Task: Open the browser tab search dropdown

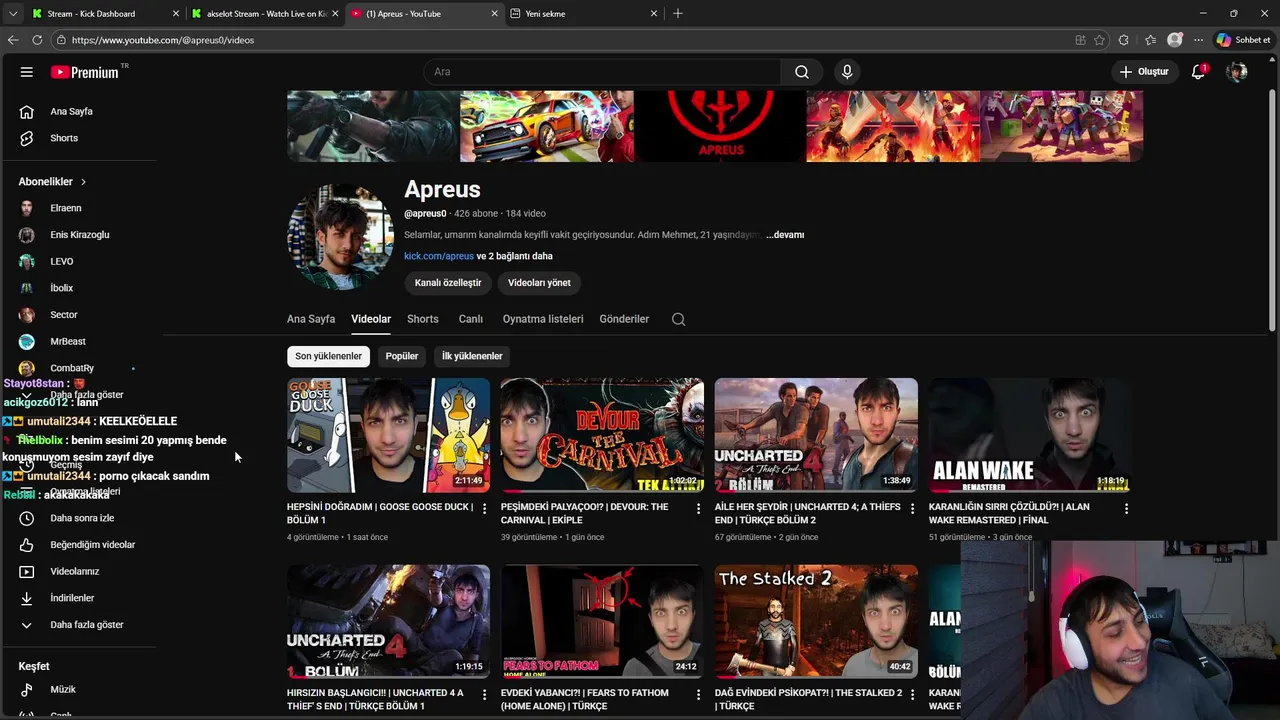Action: pyautogui.click(x=13, y=14)
